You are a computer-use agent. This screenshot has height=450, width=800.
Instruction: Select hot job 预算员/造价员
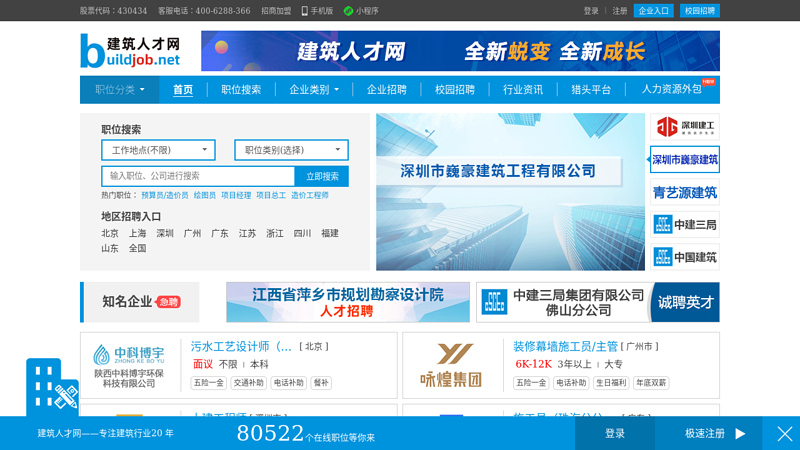tap(165, 195)
